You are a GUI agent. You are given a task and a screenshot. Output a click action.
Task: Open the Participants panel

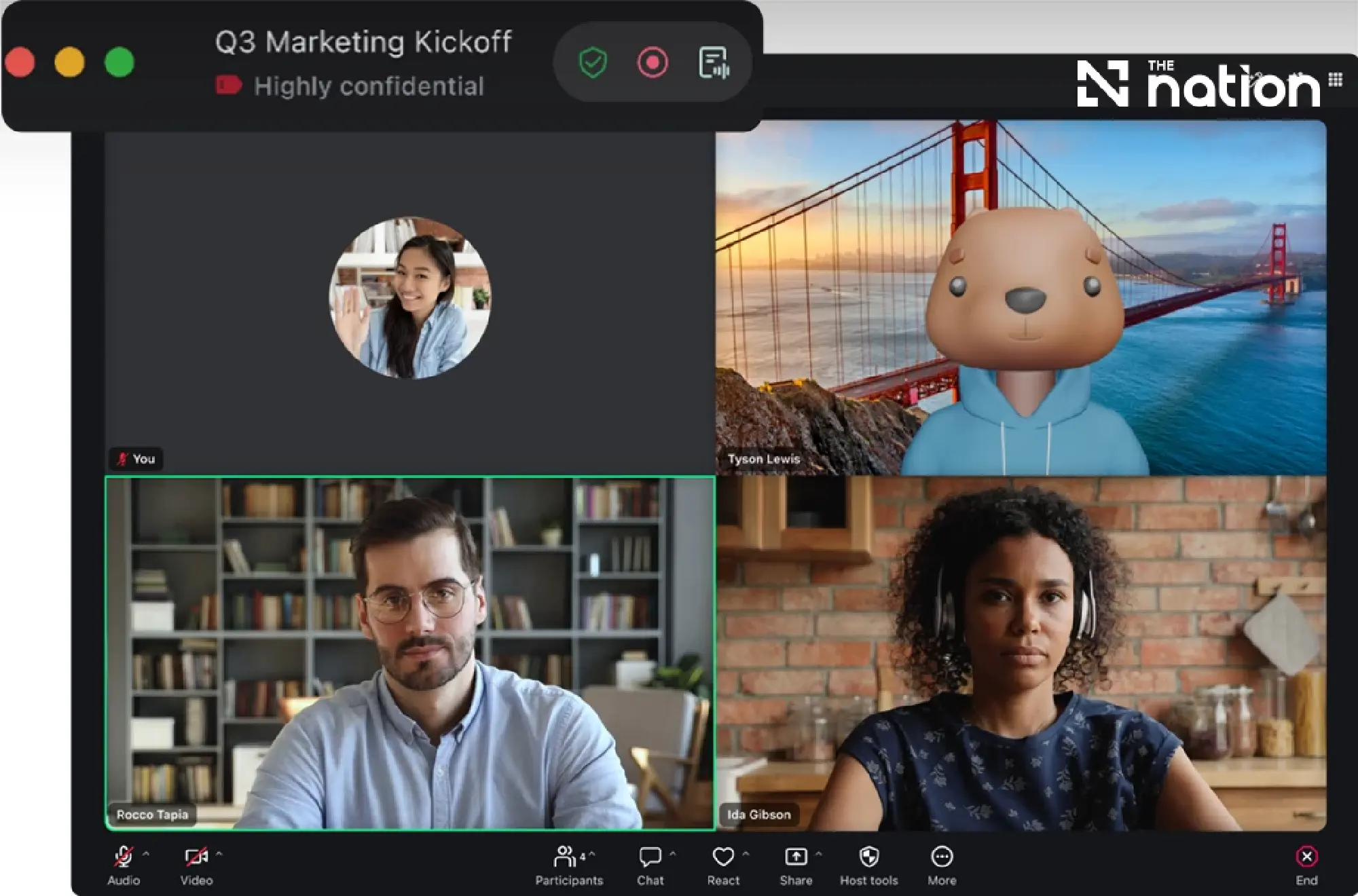[x=568, y=865]
